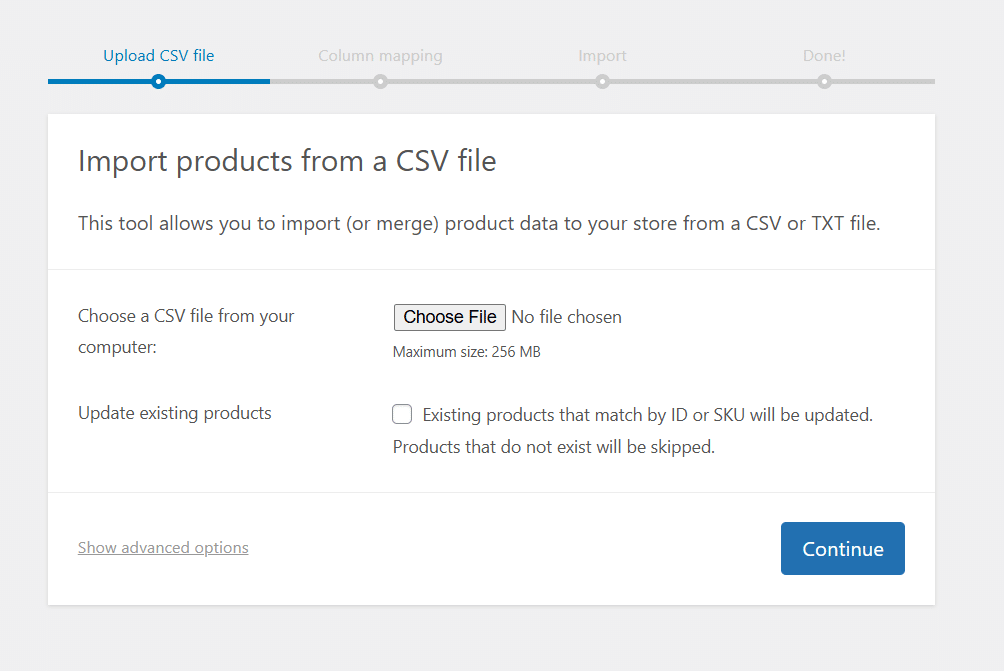The height and width of the screenshot is (671, 1004).
Task: Click the Continue button
Action: [842, 548]
